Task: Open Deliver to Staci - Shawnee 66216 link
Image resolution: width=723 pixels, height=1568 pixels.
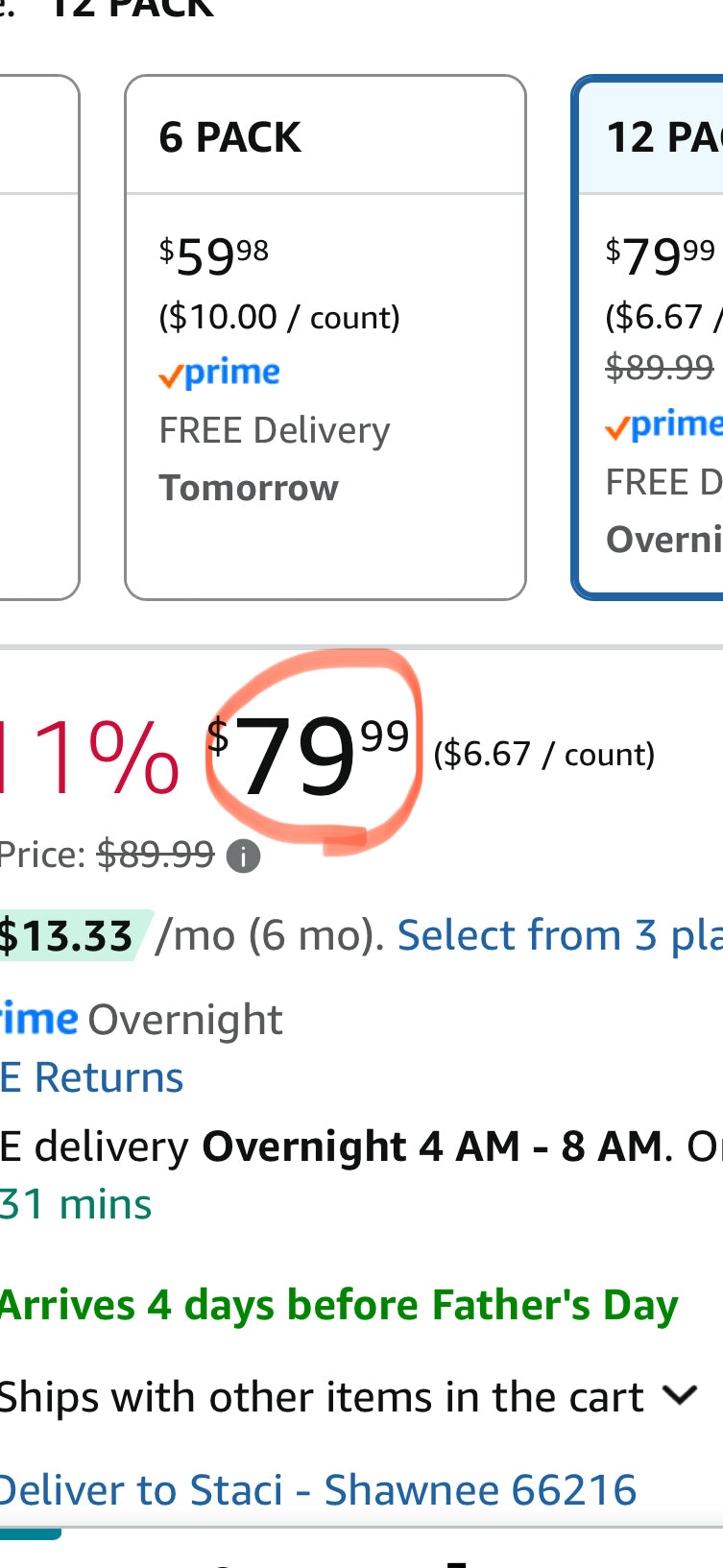Action: [318, 1490]
